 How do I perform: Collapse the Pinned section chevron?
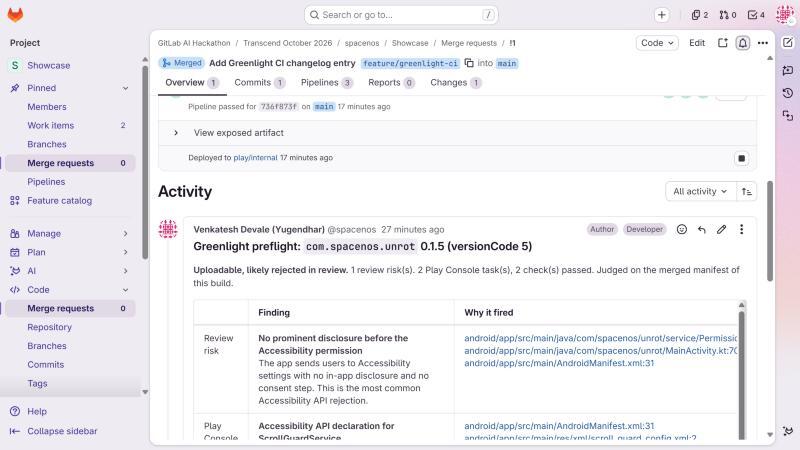point(126,88)
